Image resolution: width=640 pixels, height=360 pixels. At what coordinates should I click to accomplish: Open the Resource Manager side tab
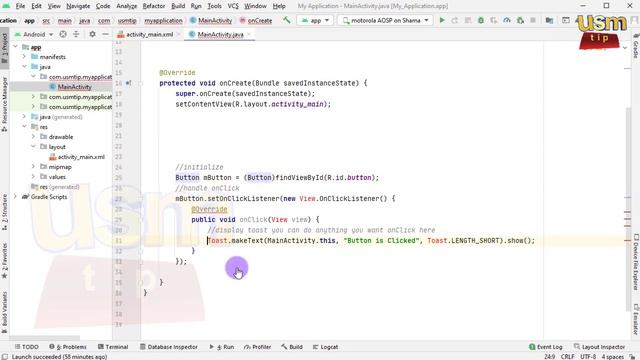point(4,104)
